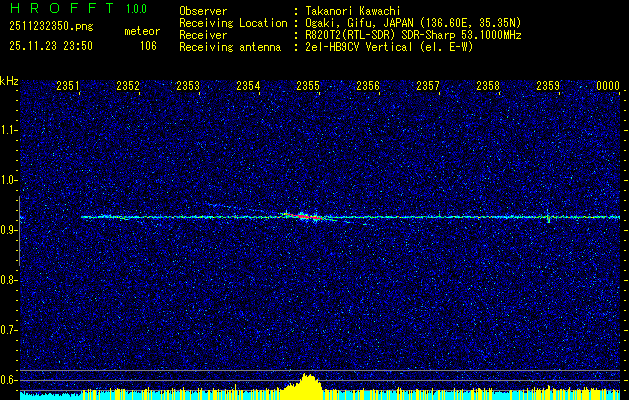Click version number 1.0.0
629x400 pixels.
[136, 9]
